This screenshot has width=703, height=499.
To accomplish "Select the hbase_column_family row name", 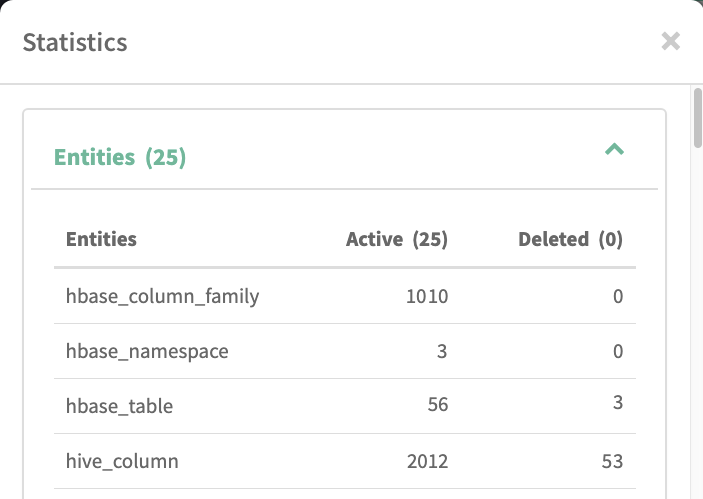I will tap(162, 296).
